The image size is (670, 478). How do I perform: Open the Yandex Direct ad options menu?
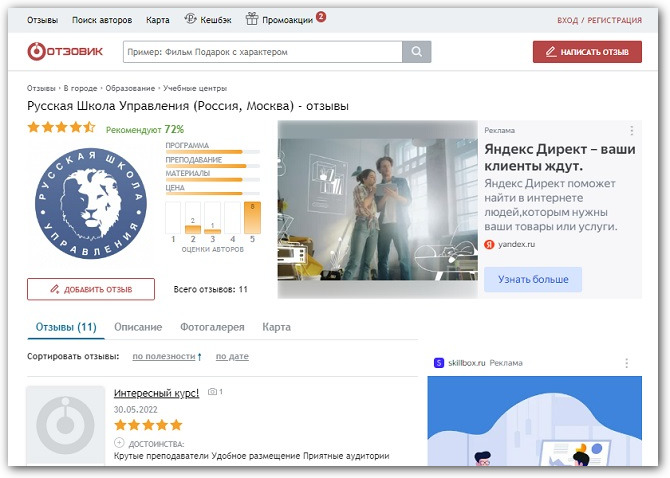631,131
